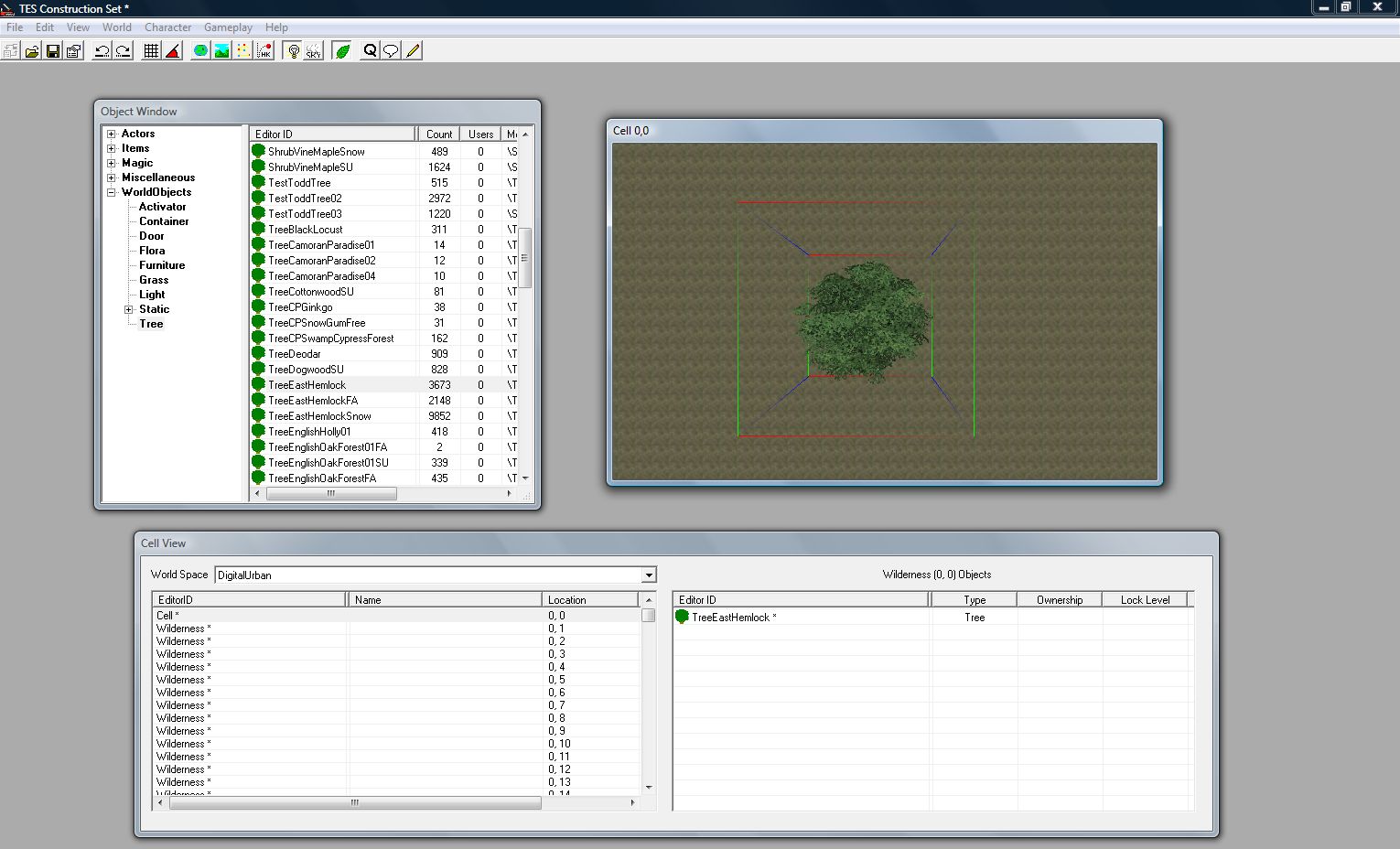Expand the Static subcategory node
The height and width of the screenshot is (849, 1400).
click(129, 309)
